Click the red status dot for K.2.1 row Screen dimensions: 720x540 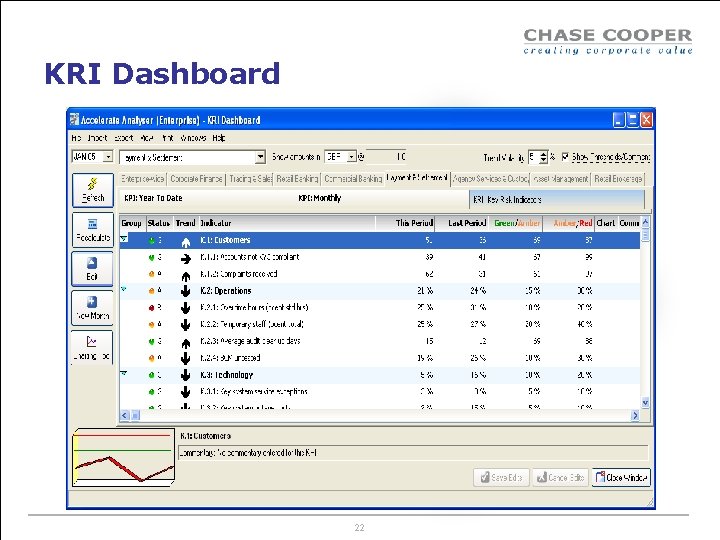152,308
